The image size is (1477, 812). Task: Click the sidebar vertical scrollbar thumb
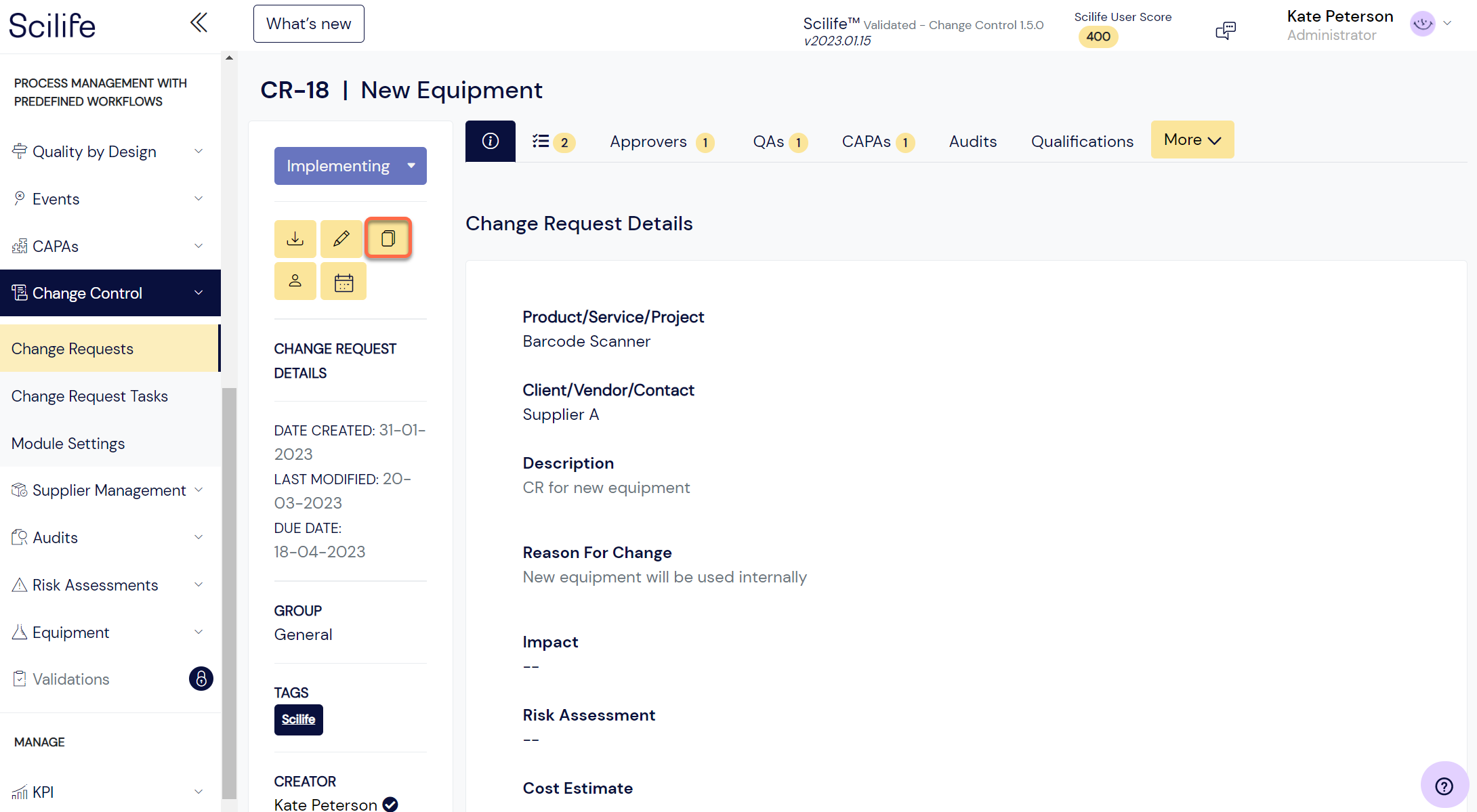click(x=229, y=593)
